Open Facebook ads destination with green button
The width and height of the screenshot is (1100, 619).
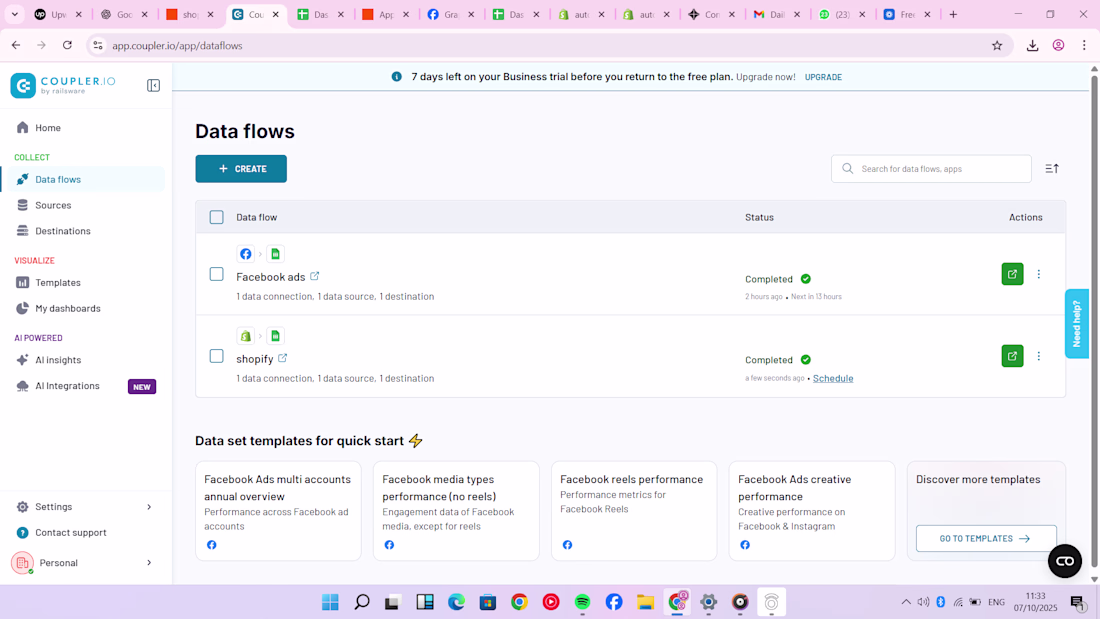pyautogui.click(x=1012, y=274)
